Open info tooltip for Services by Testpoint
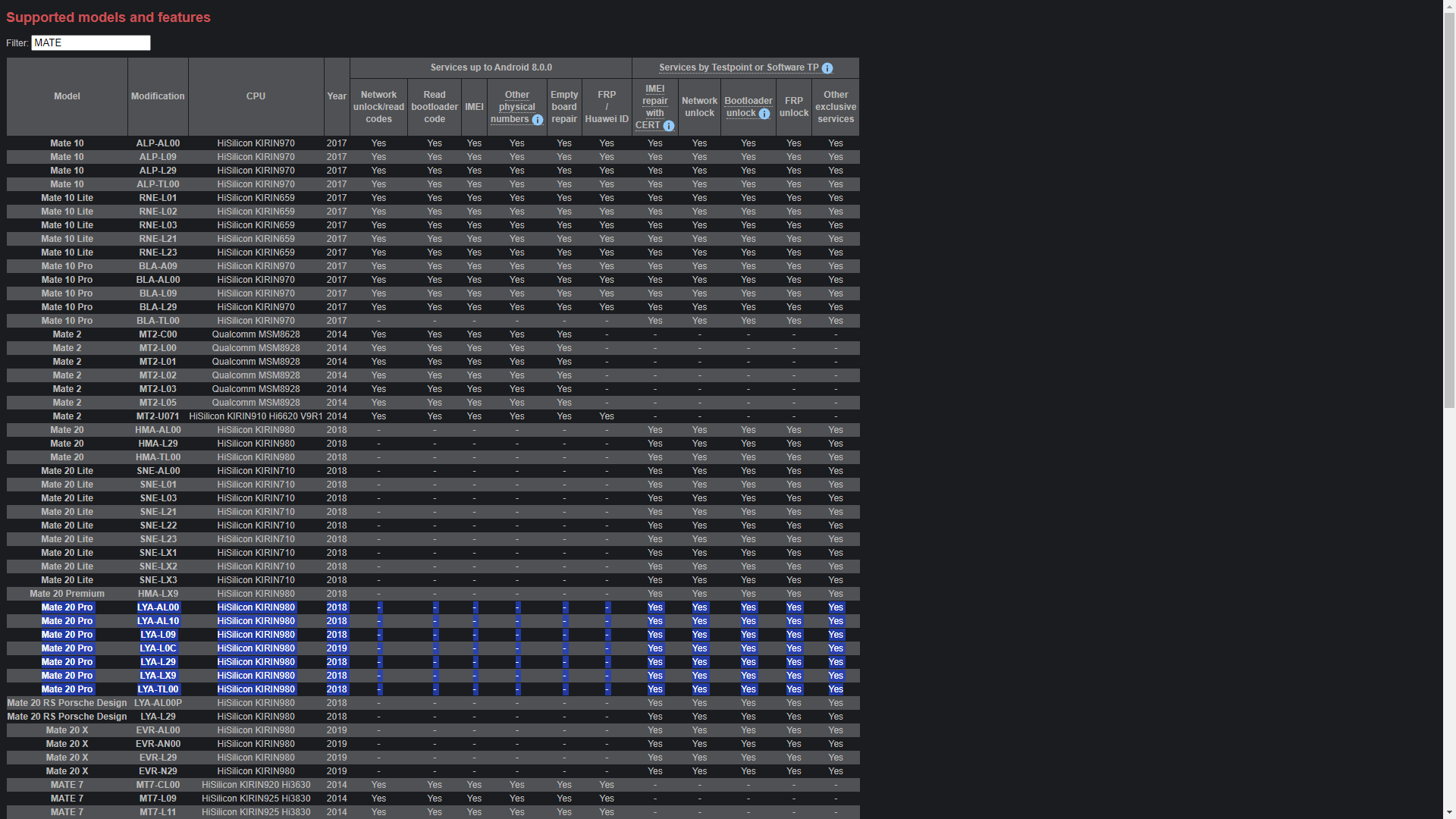Image resolution: width=1456 pixels, height=819 pixels. point(827,67)
